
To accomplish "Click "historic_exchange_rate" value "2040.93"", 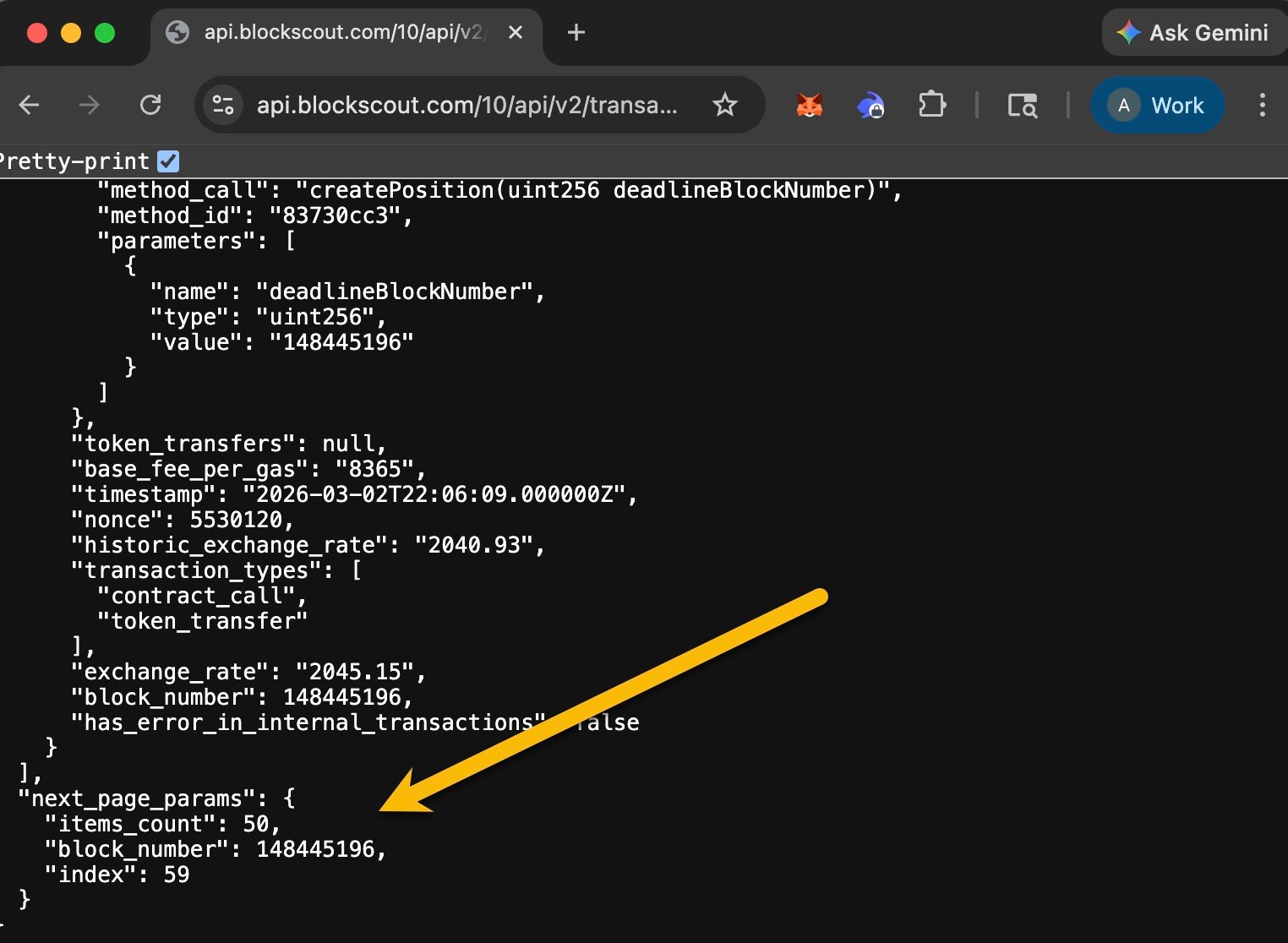I will tap(473, 545).
